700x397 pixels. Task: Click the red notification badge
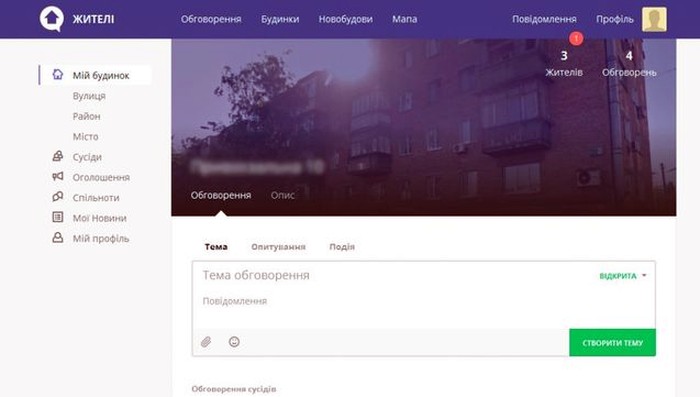pyautogui.click(x=576, y=38)
